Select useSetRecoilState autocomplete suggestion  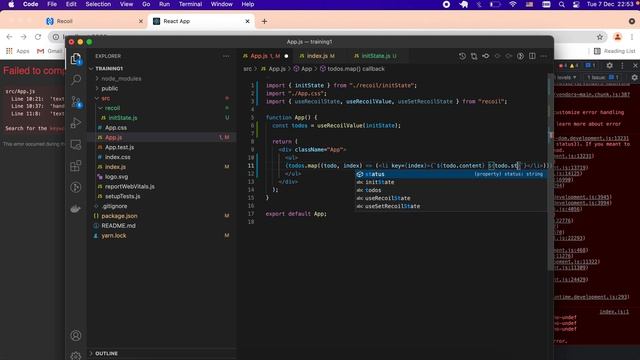[x=451, y=206]
